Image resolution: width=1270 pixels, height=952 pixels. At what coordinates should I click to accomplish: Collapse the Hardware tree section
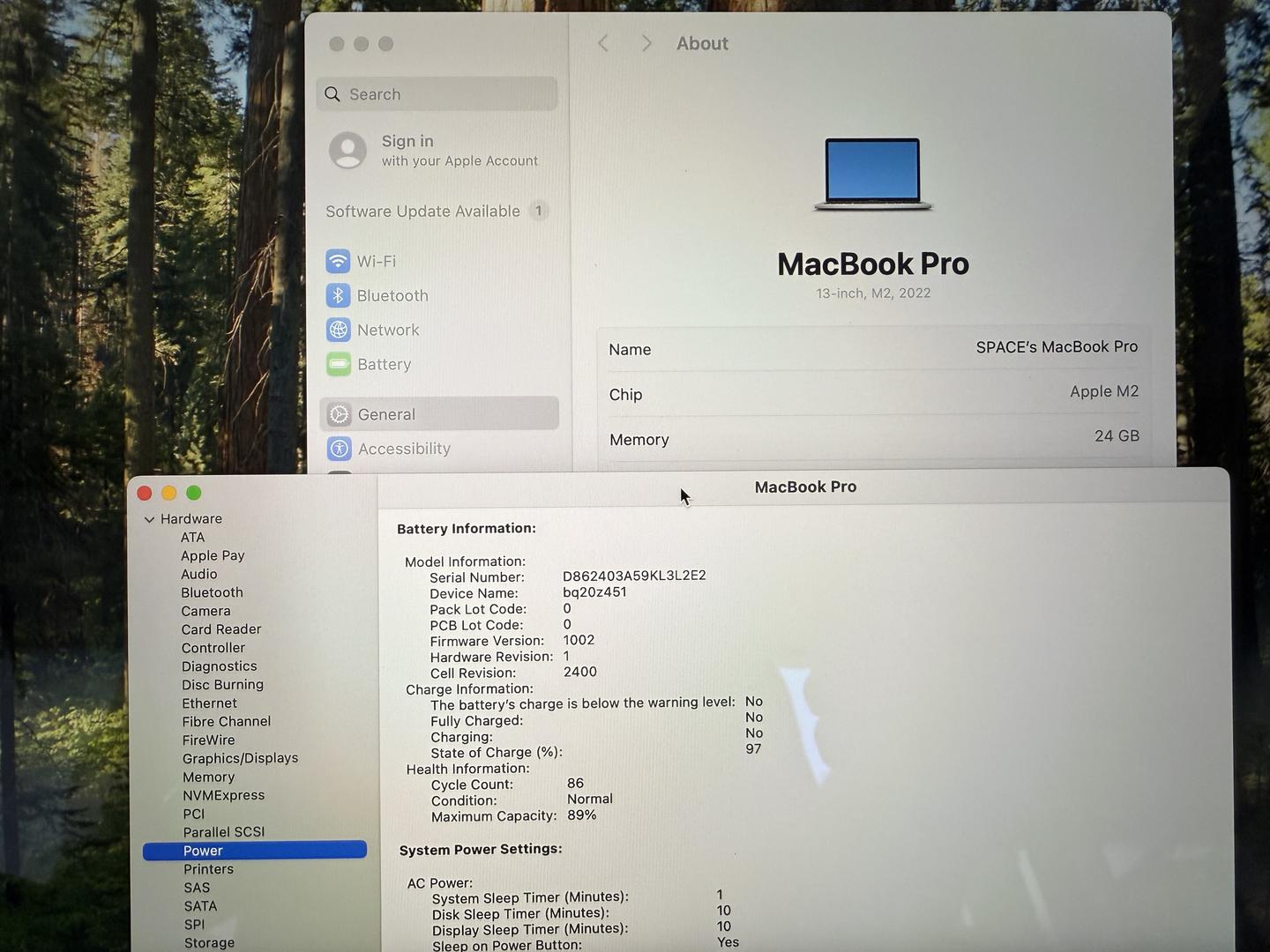coord(149,519)
